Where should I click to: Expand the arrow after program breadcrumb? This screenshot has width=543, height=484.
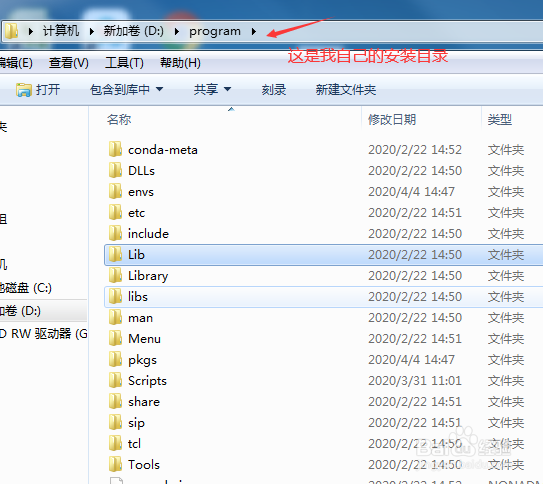point(254,32)
